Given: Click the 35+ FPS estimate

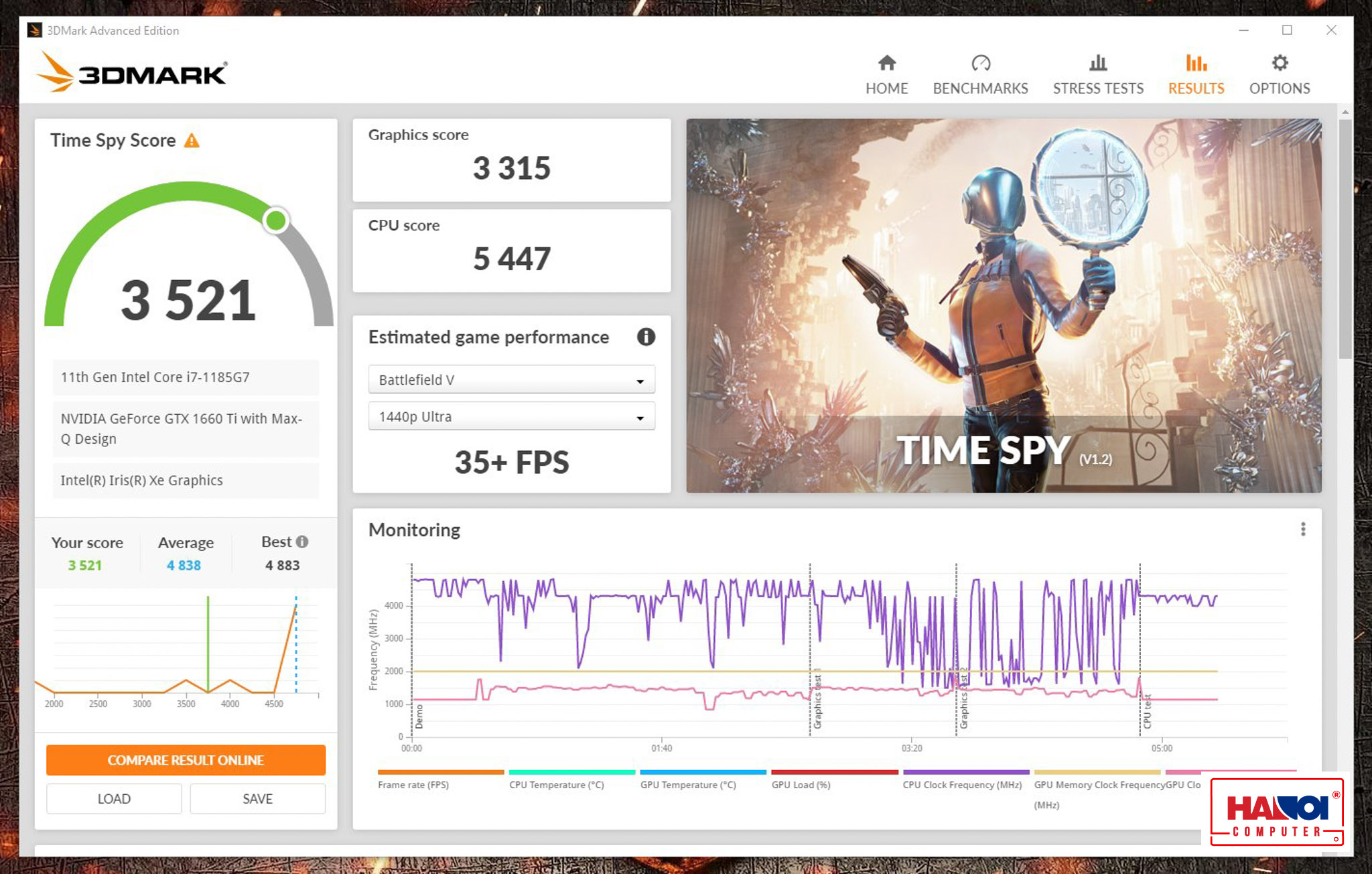Looking at the screenshot, I should pos(512,462).
